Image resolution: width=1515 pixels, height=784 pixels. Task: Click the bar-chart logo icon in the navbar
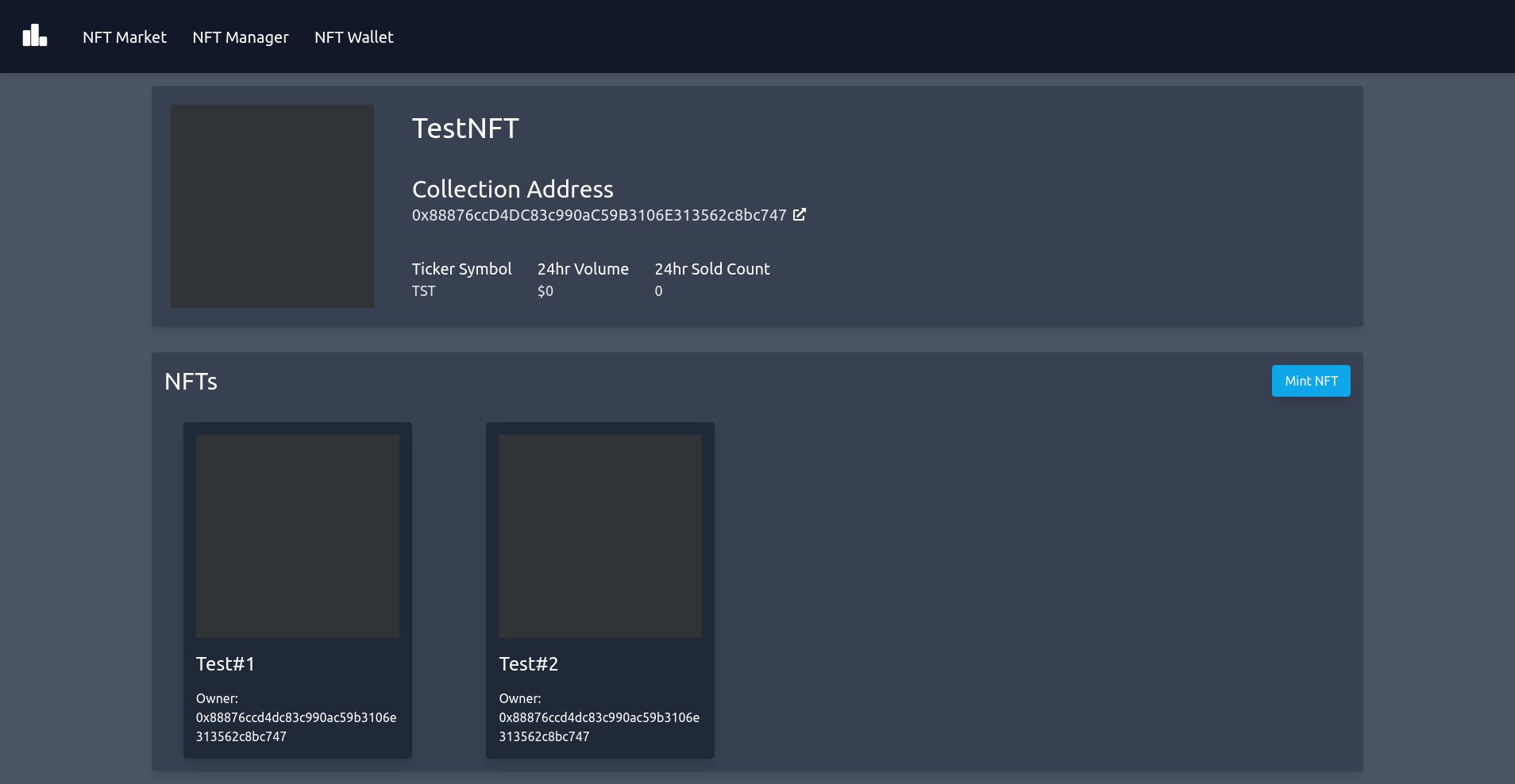click(35, 36)
